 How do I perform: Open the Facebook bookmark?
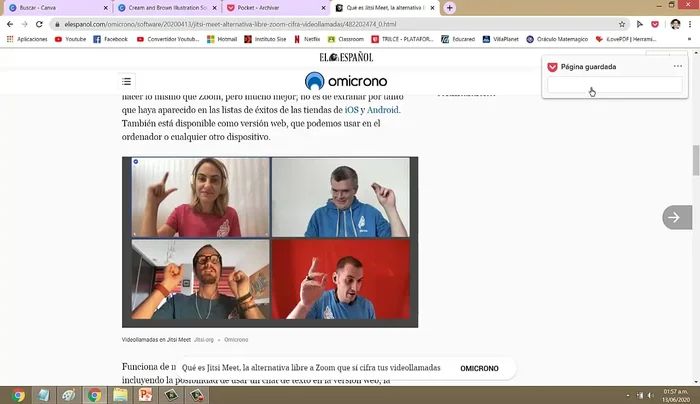coord(110,39)
